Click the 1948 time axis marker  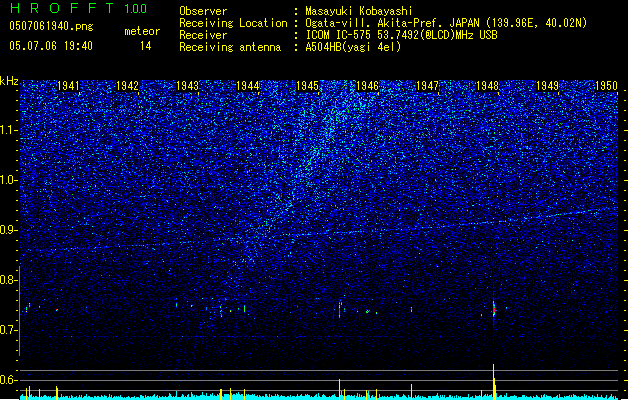point(487,86)
